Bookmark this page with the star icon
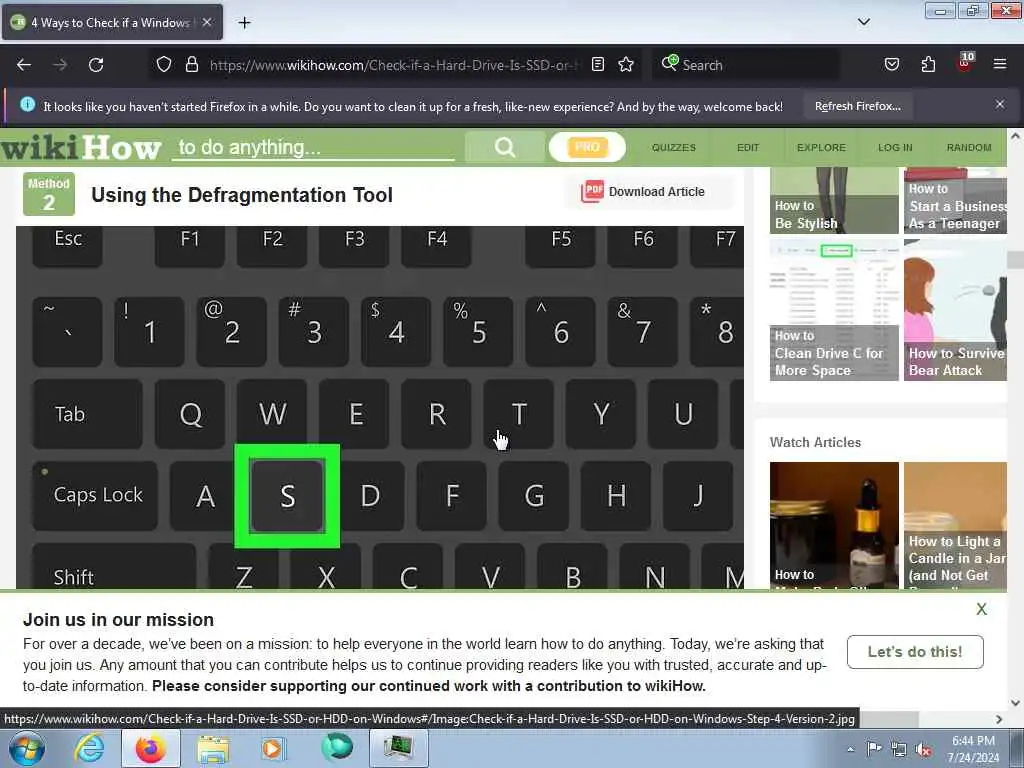Image resolution: width=1024 pixels, height=768 pixels. pyautogui.click(x=626, y=64)
